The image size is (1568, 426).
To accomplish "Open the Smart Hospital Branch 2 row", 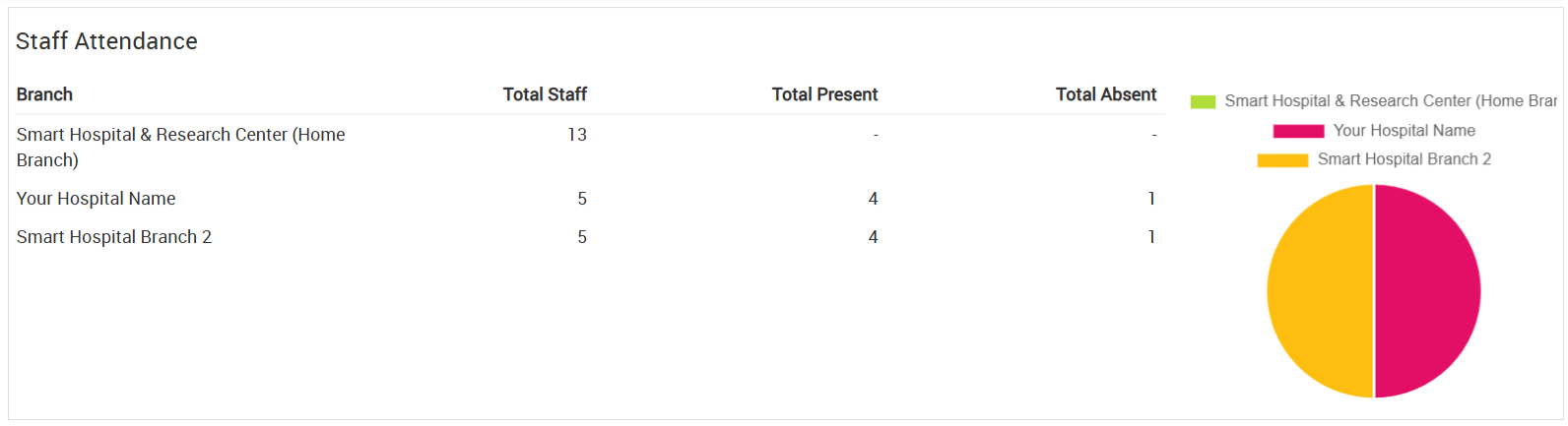I will coord(589,237).
